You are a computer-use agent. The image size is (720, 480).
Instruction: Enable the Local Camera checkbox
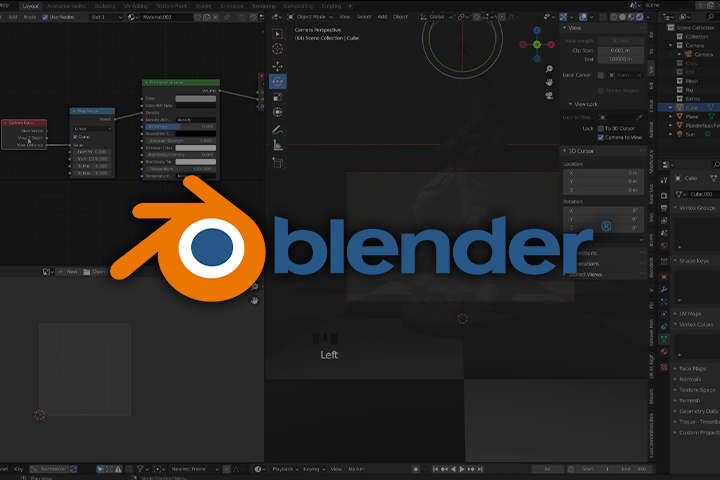pyautogui.click(x=601, y=75)
